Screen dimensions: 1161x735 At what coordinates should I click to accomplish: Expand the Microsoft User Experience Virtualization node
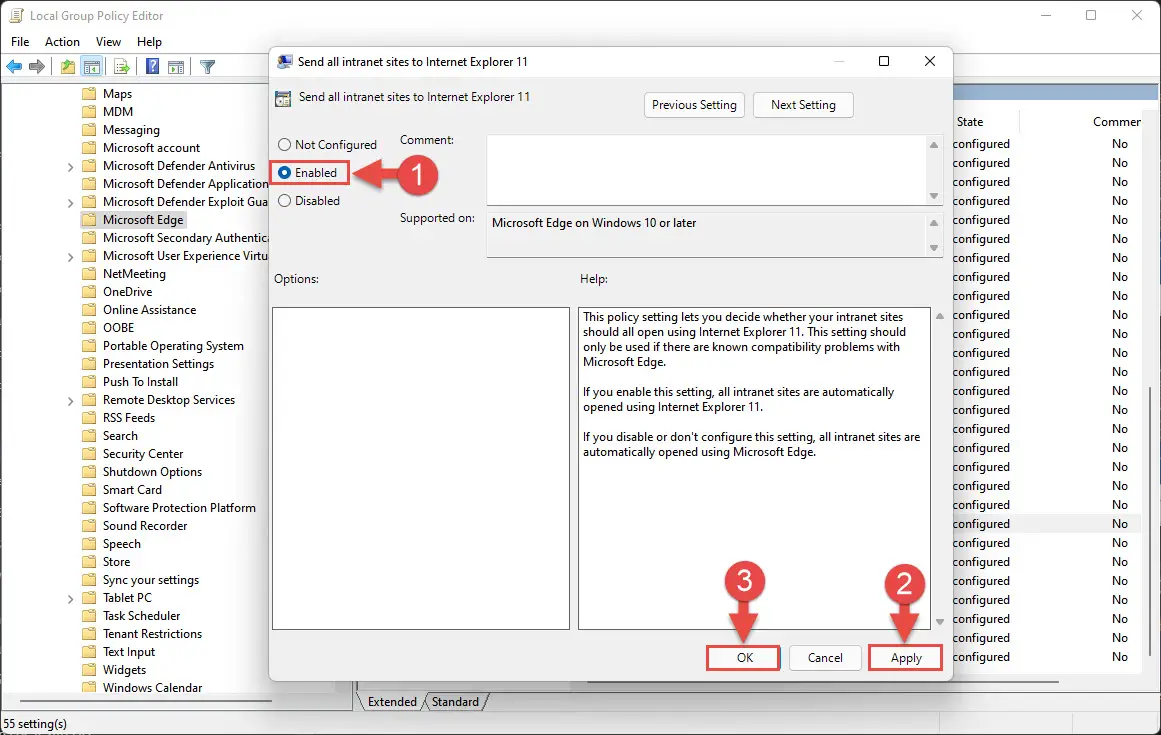[x=70, y=257]
